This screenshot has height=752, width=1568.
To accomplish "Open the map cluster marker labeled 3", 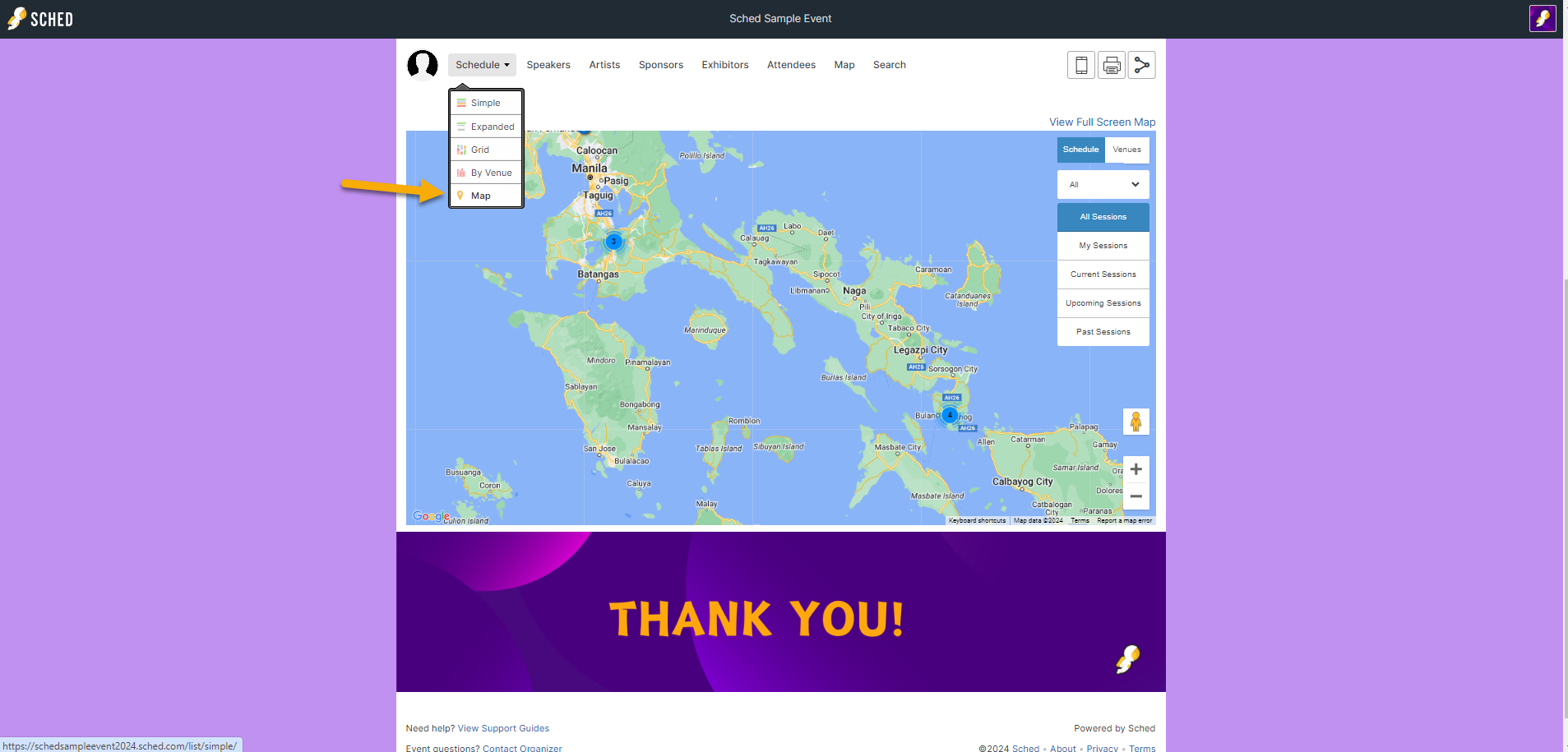I will click(613, 242).
